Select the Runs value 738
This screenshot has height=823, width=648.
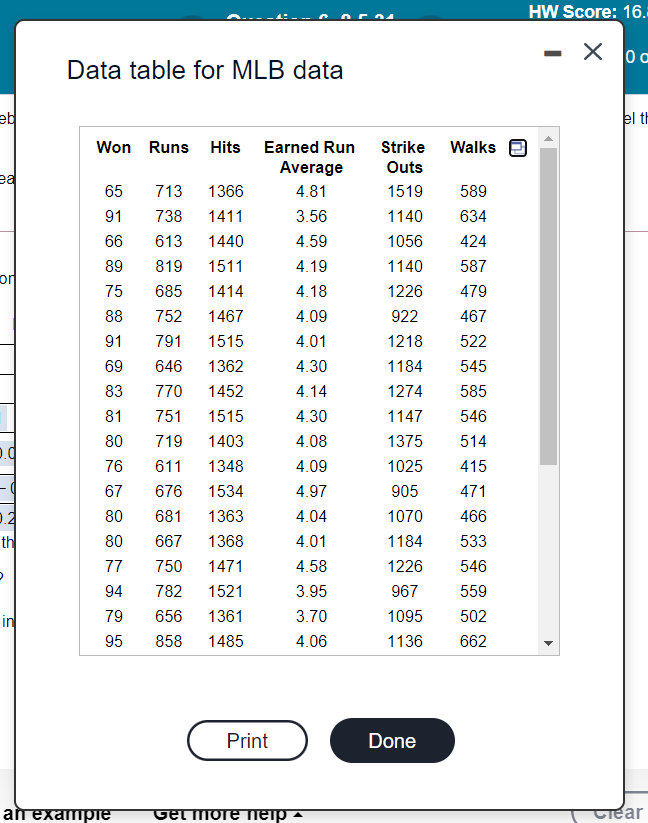pos(168,216)
